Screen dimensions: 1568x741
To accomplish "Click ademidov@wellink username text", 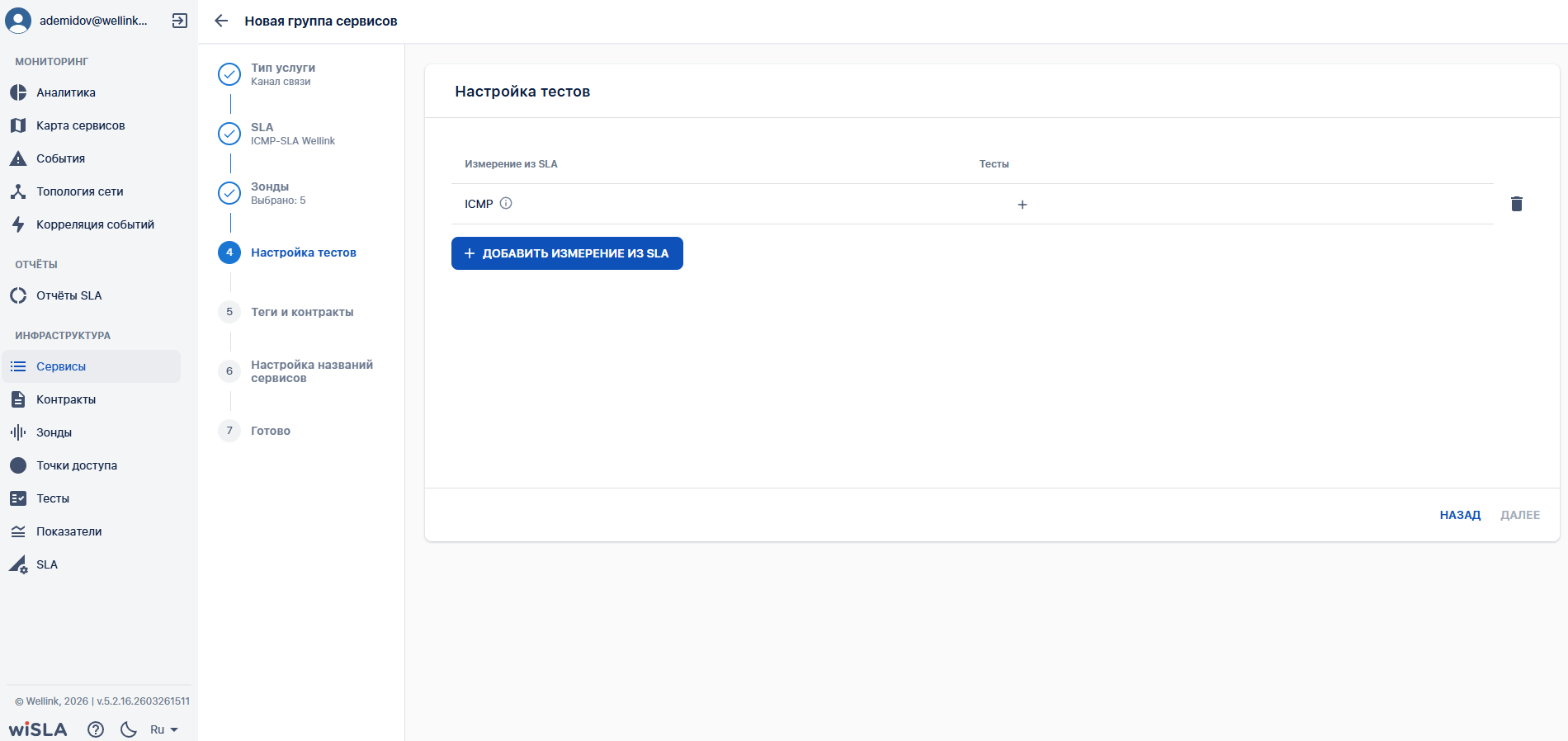I will pyautogui.click(x=93, y=21).
